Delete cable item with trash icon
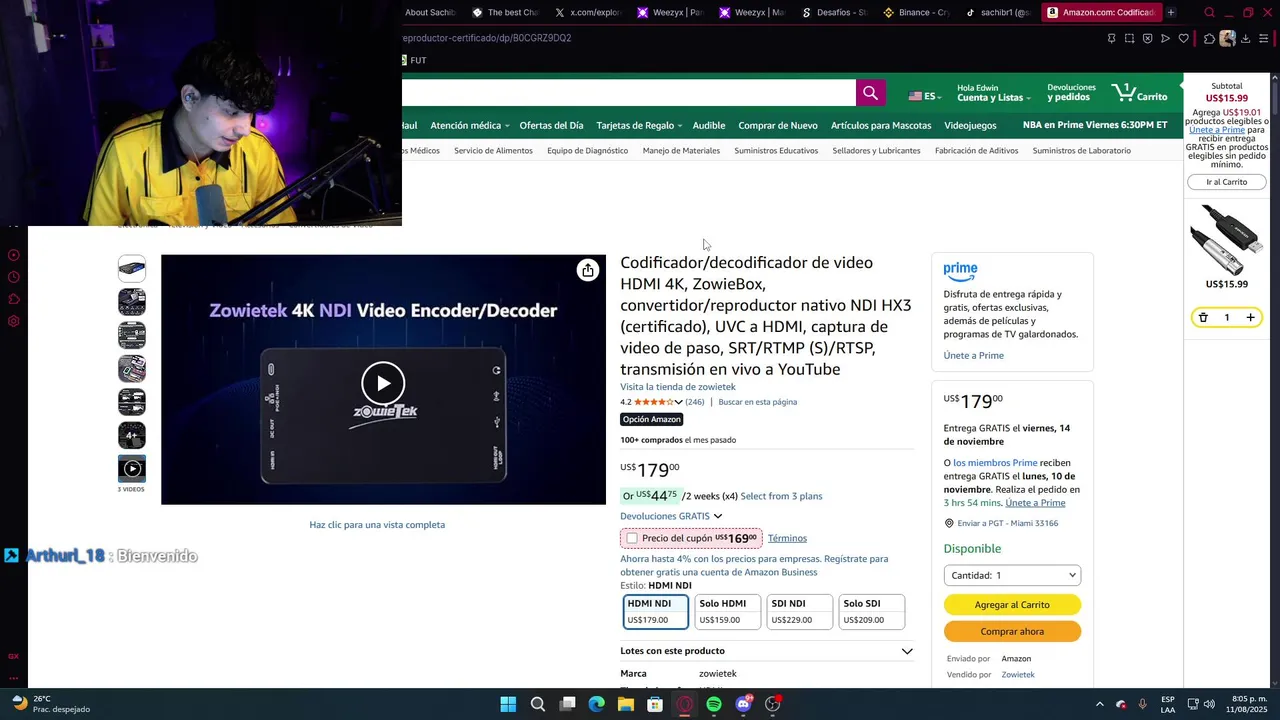The image size is (1280, 720). (x=1203, y=318)
